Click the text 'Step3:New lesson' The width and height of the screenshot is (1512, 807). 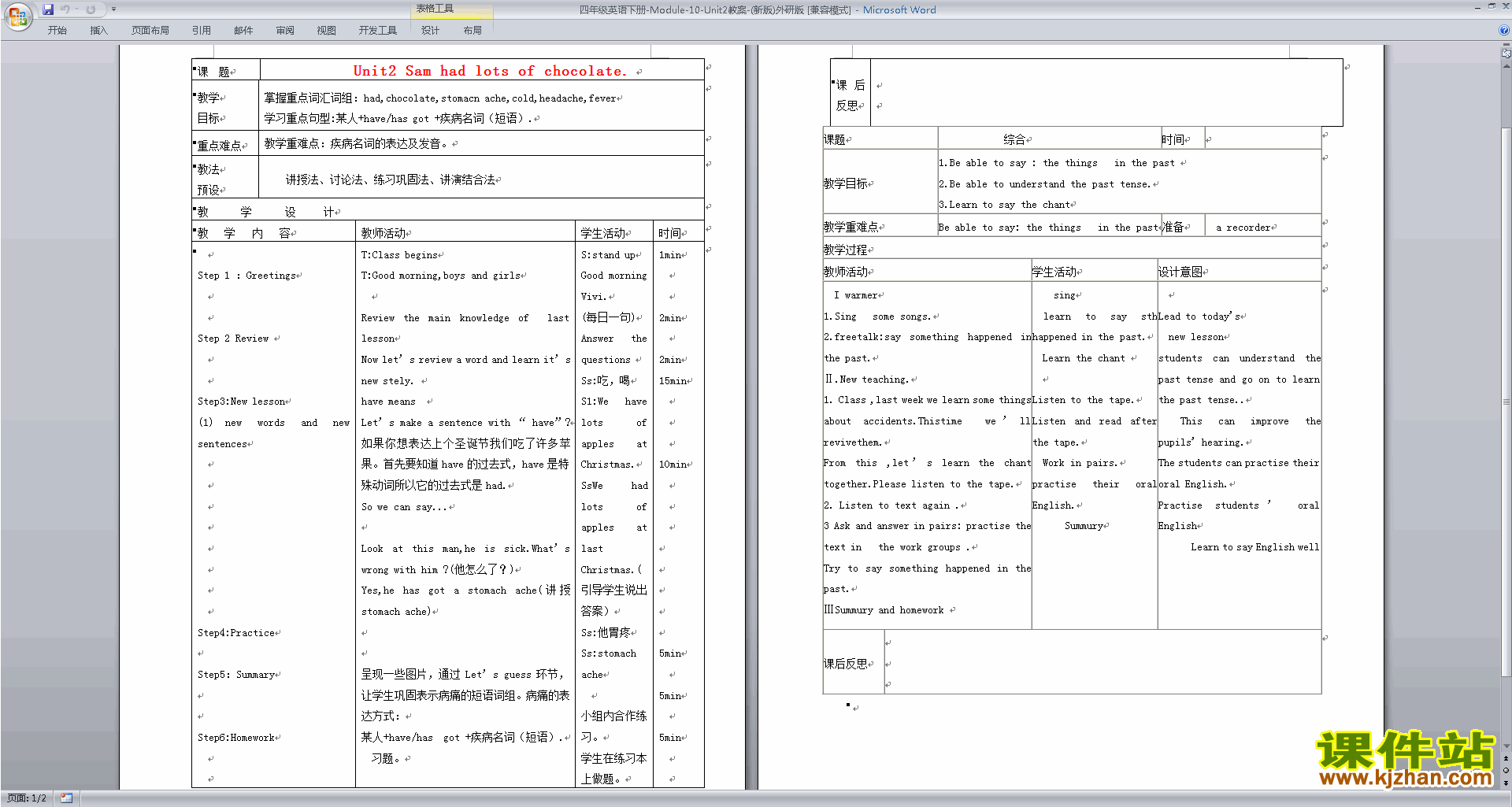(242, 402)
